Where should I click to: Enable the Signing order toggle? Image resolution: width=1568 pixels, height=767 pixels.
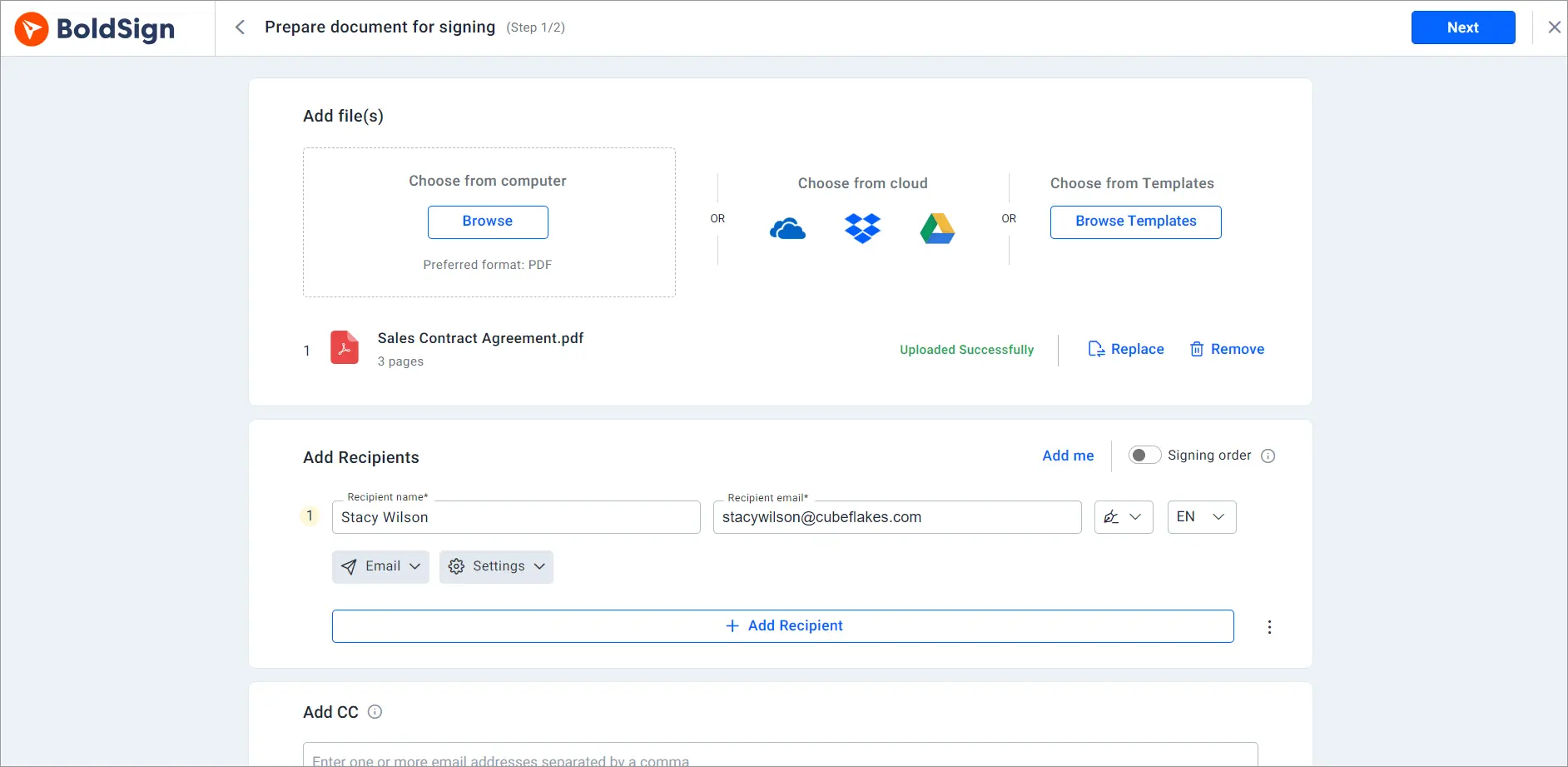pyautogui.click(x=1144, y=456)
